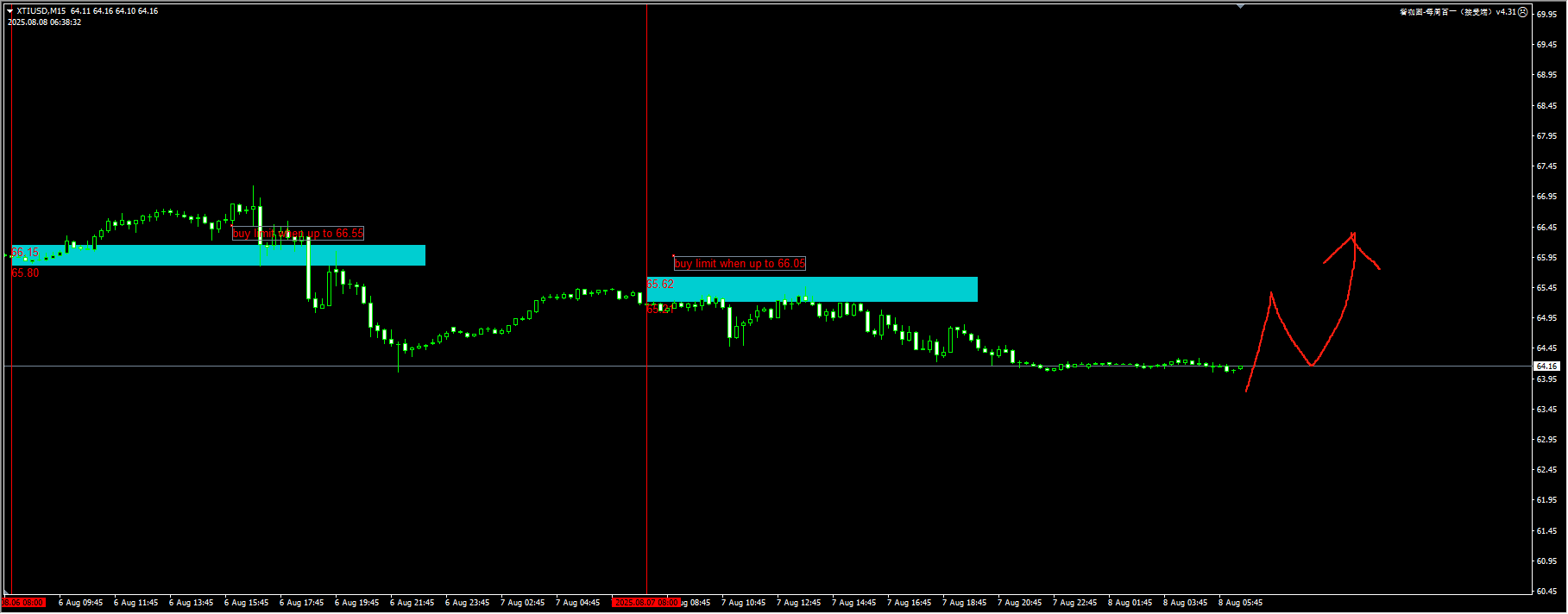Select the 'buy limit when up to 66.55' label
The height and width of the screenshot is (614, 1568).
tap(298, 234)
